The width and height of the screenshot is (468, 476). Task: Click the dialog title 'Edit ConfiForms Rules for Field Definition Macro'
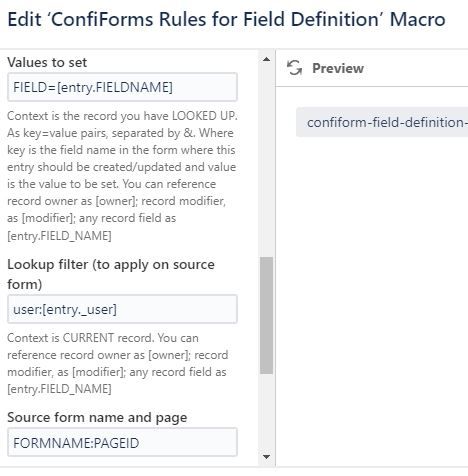pyautogui.click(x=226, y=19)
